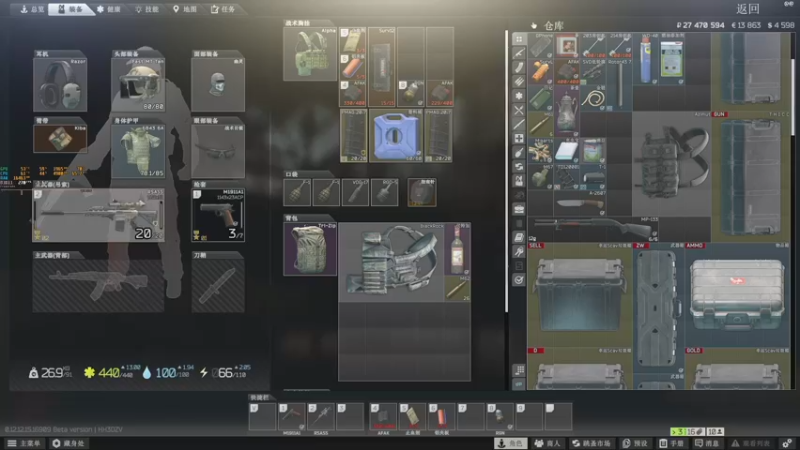
Task: Open the 健康 health tab
Action: pyautogui.click(x=109, y=9)
